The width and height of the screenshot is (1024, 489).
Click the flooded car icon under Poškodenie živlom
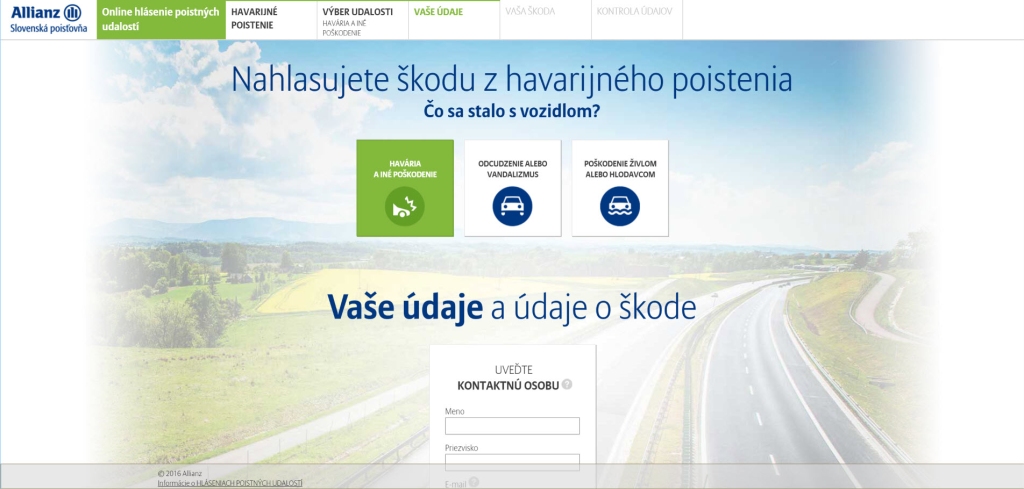[x=620, y=206]
